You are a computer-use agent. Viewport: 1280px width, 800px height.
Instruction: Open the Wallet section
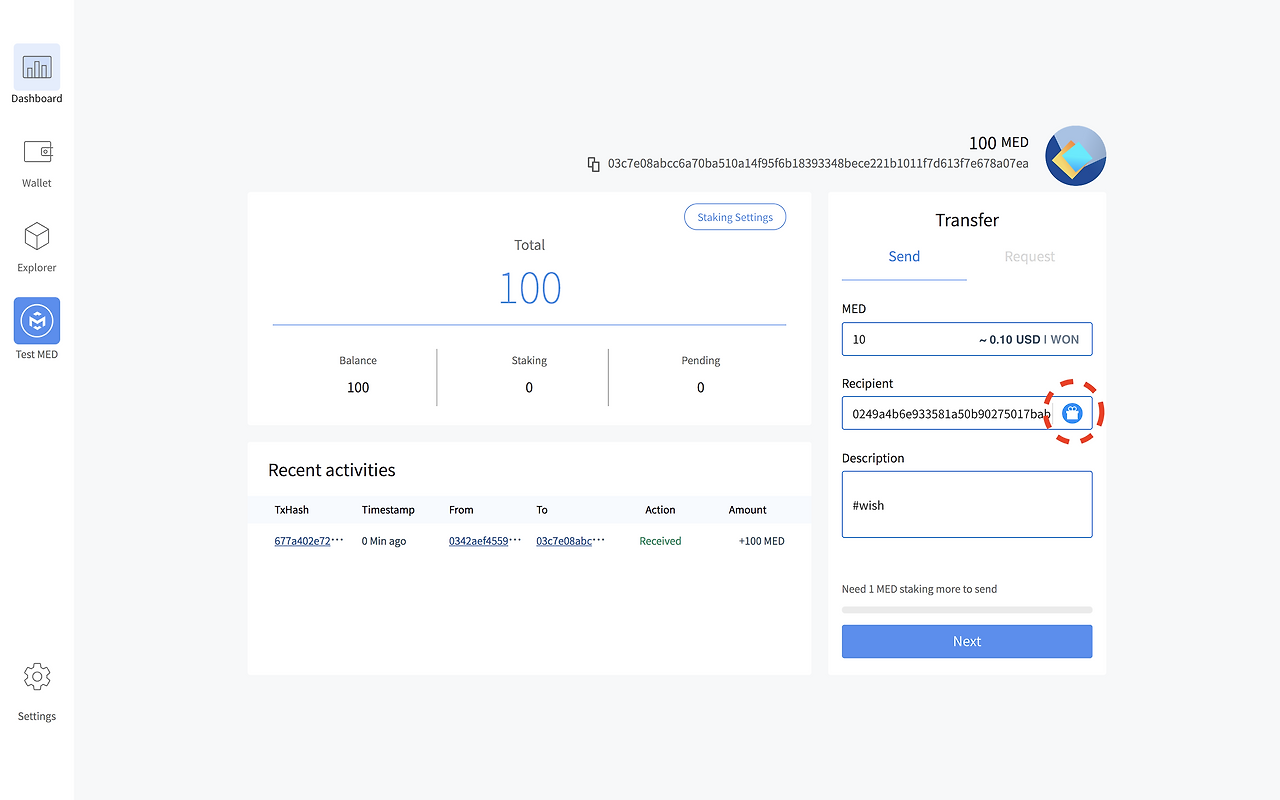(x=37, y=163)
